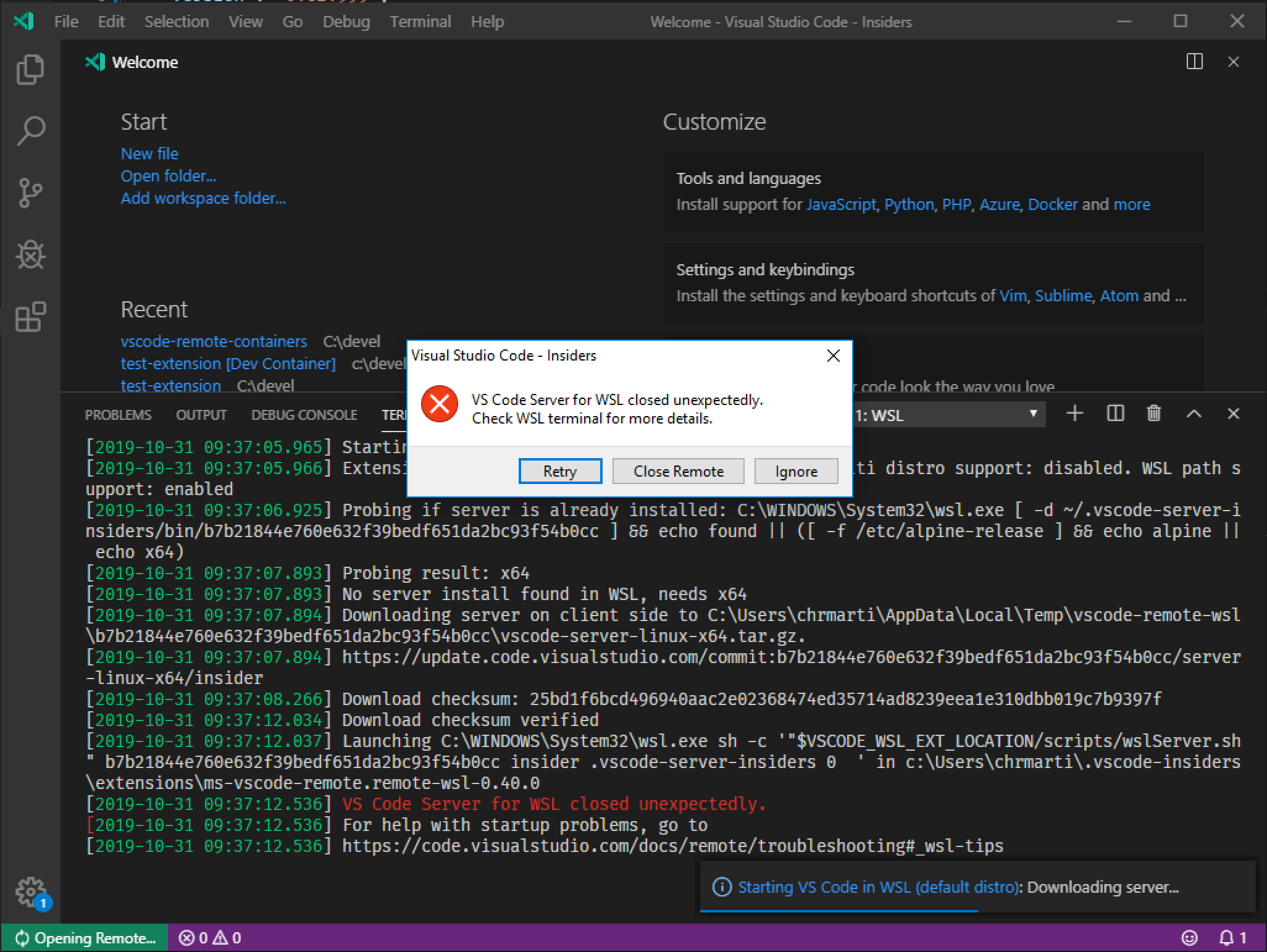
Task: Kill the terminal using the trash icon
Action: coord(1154,414)
